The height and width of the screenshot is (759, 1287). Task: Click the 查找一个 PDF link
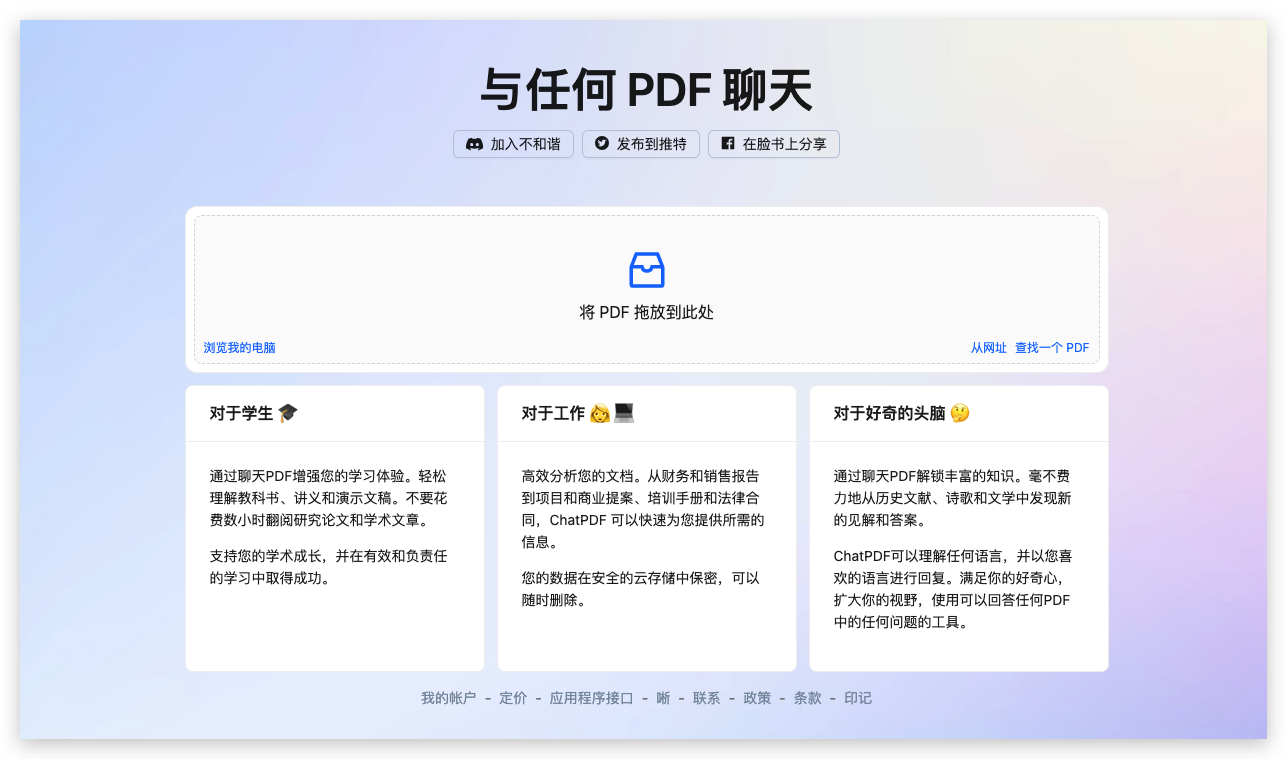click(x=1052, y=348)
